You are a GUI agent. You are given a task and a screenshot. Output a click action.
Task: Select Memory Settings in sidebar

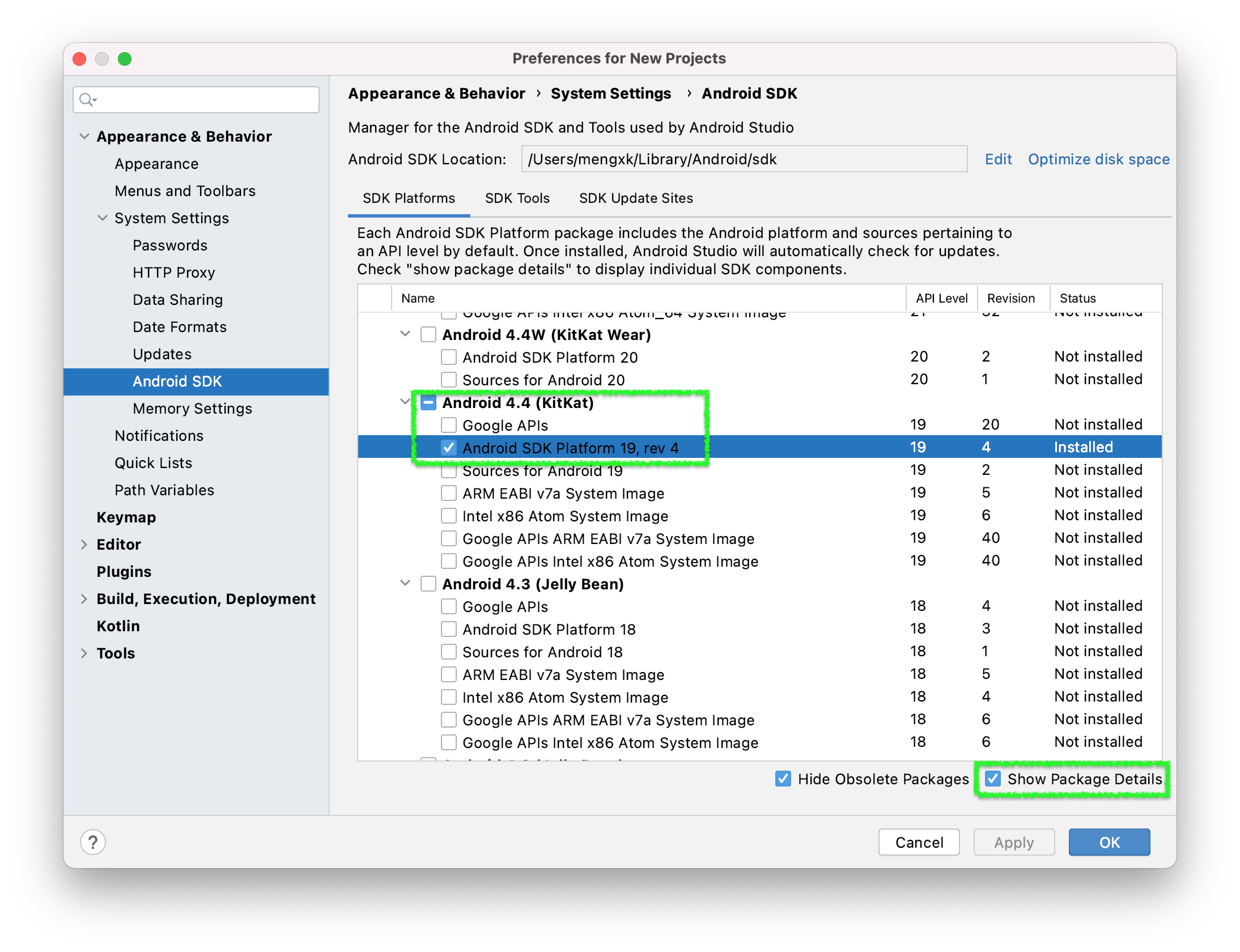point(192,409)
